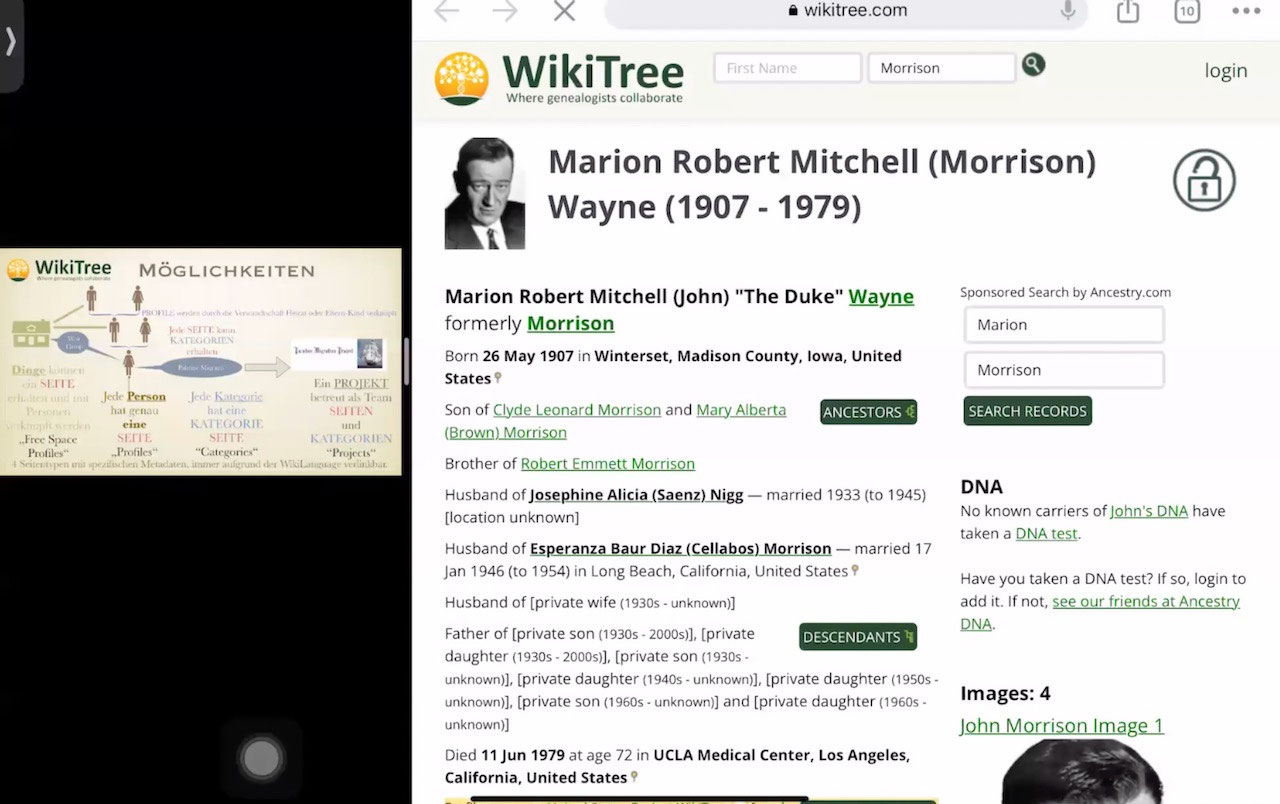Click the First Name search field
This screenshot has width=1280, height=804.
tap(787, 68)
